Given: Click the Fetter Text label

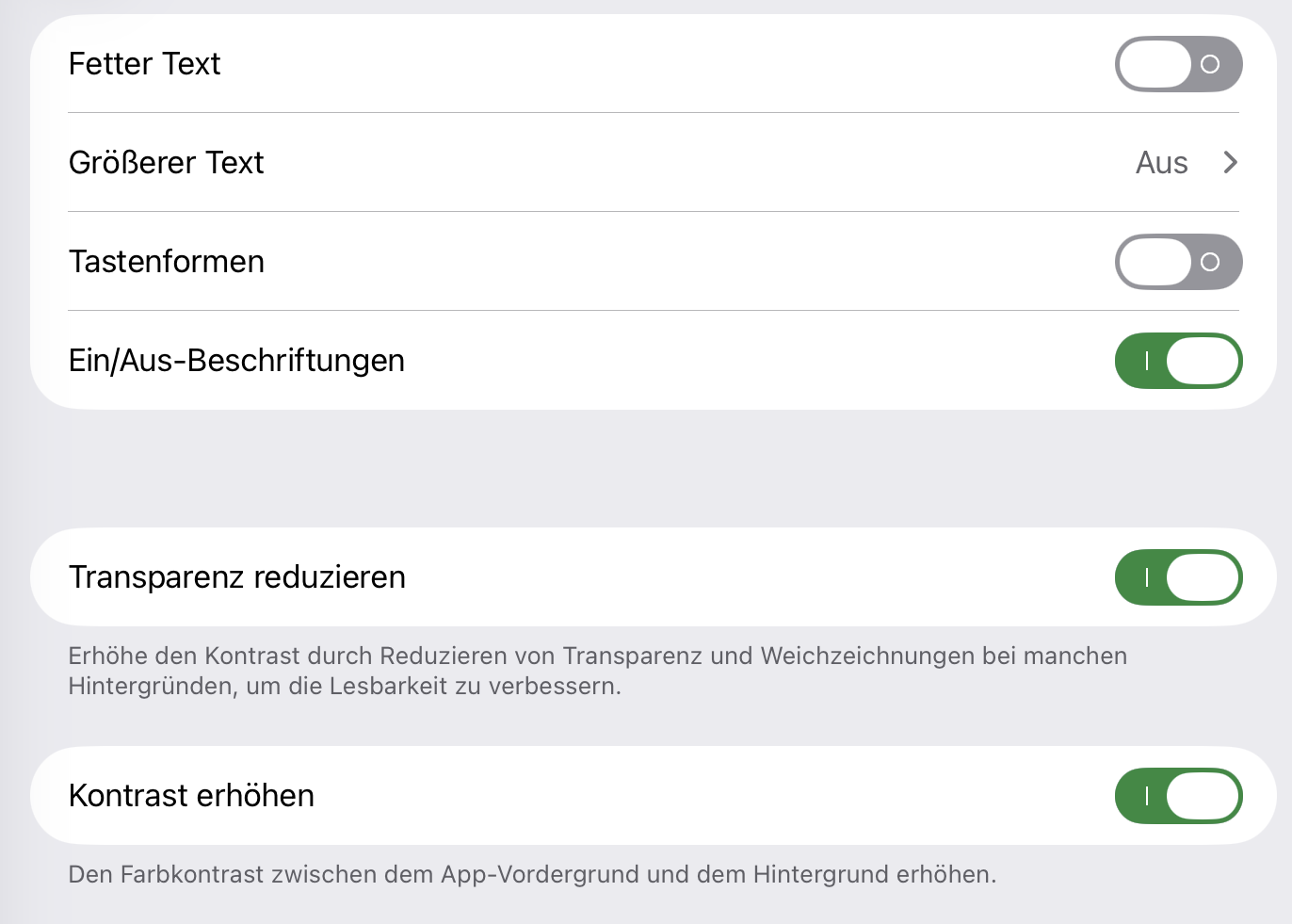Looking at the screenshot, I should (x=144, y=64).
